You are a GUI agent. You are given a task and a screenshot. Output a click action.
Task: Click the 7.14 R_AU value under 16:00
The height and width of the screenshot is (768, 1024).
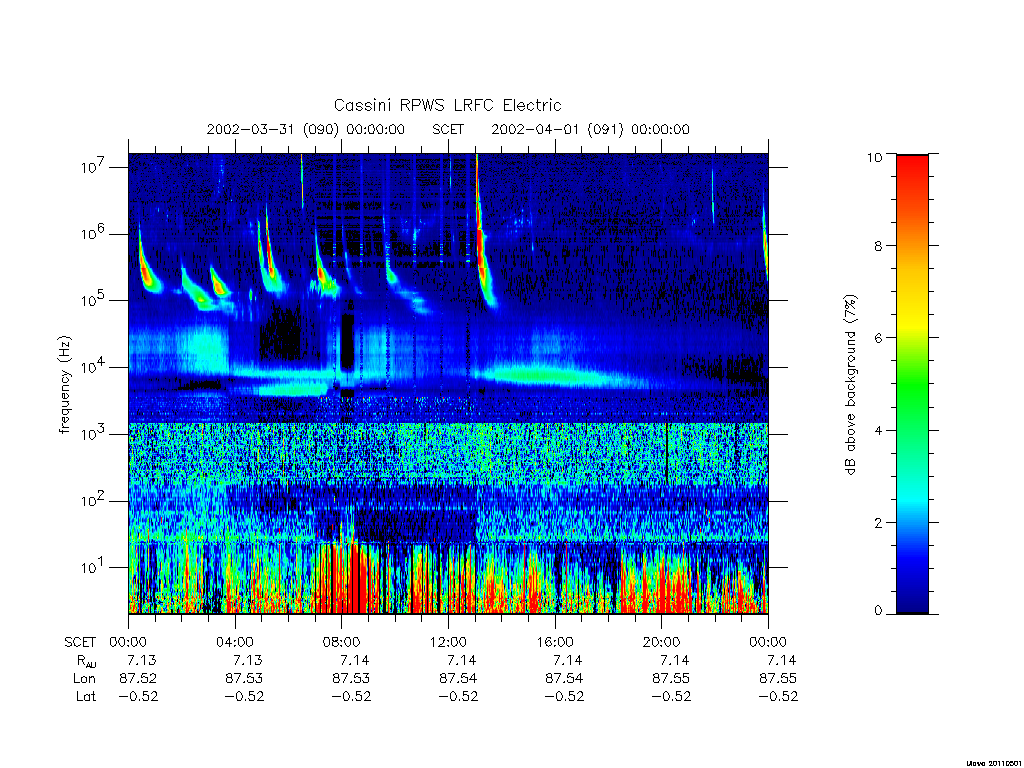point(568,660)
